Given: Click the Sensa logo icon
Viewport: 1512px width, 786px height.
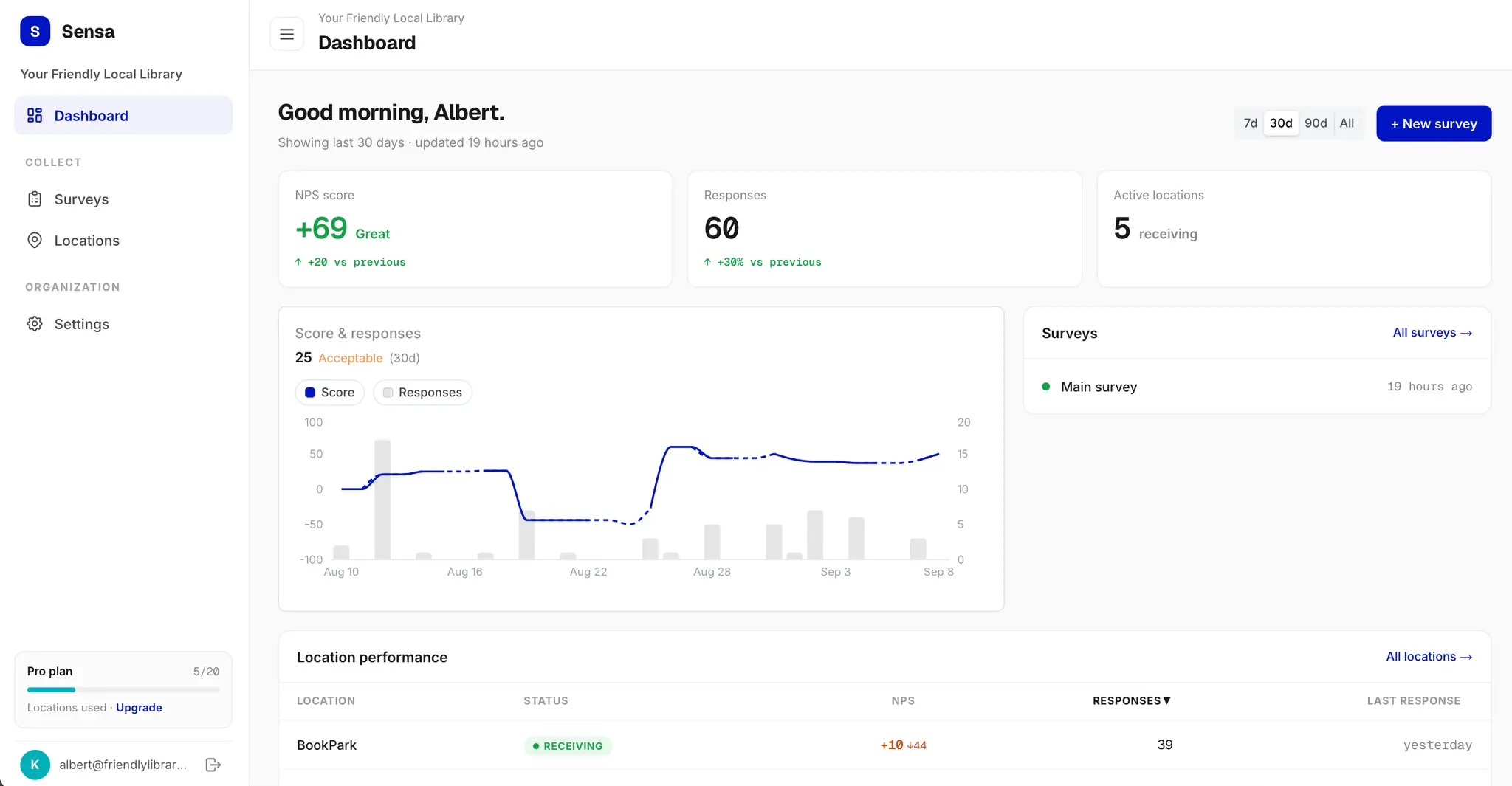Looking at the screenshot, I should pos(35,32).
